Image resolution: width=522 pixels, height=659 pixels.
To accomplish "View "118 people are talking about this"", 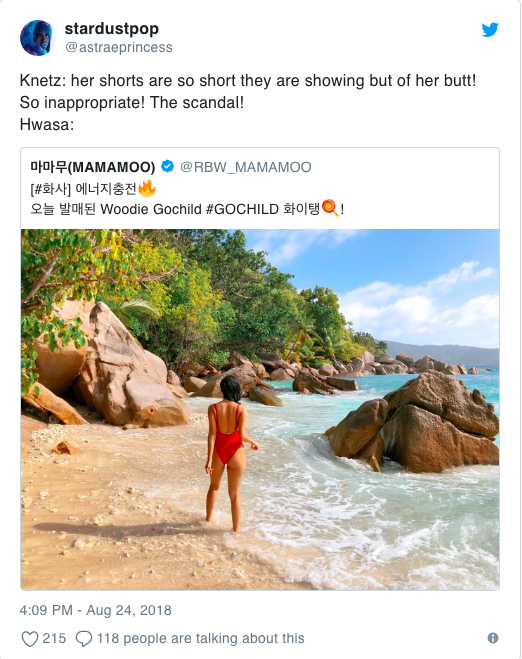I will (x=200, y=638).
